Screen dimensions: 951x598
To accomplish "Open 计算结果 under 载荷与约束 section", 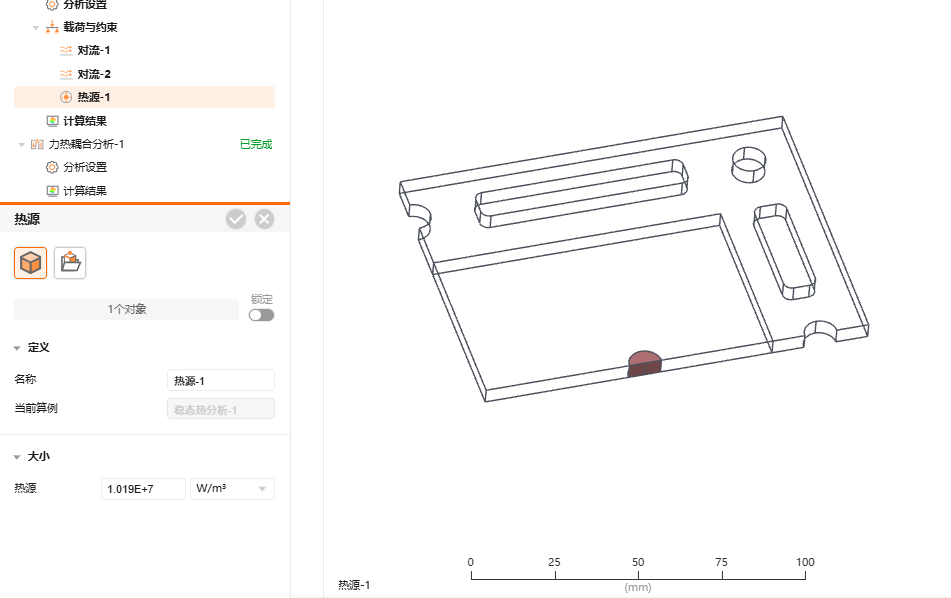I will (85, 121).
